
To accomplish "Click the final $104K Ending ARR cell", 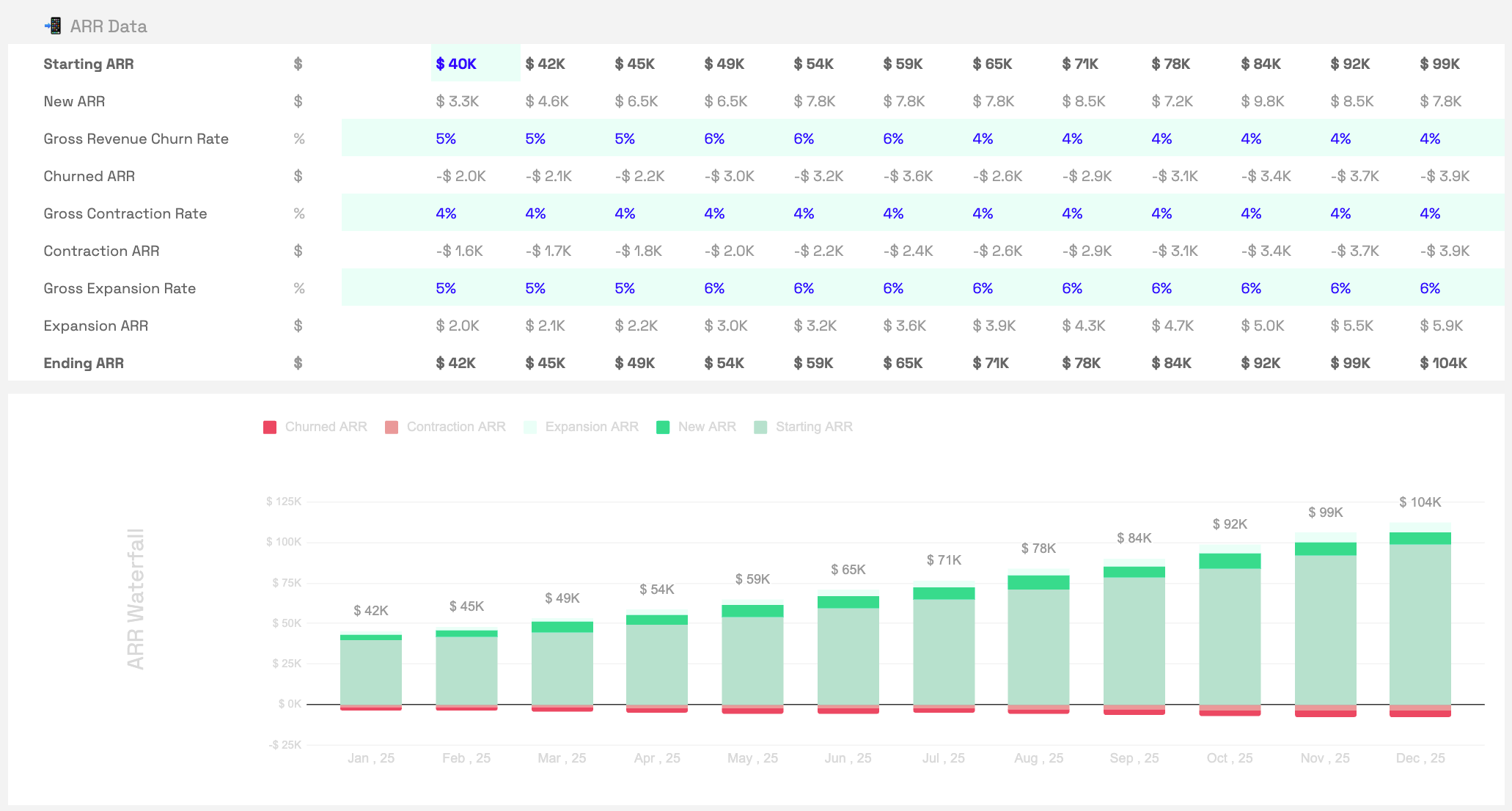I will pos(1443,363).
